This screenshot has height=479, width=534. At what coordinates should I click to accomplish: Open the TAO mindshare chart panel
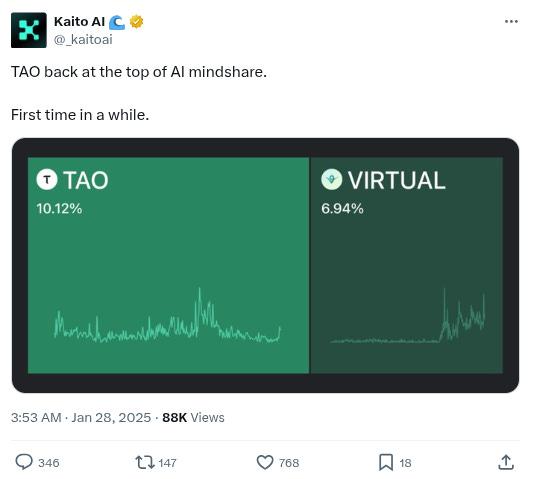[x=169, y=265]
